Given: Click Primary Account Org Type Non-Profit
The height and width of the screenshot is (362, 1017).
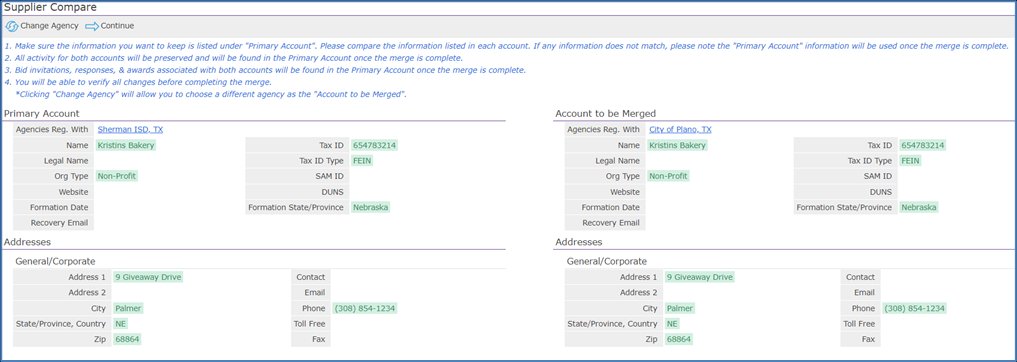Looking at the screenshot, I should [x=117, y=176].
